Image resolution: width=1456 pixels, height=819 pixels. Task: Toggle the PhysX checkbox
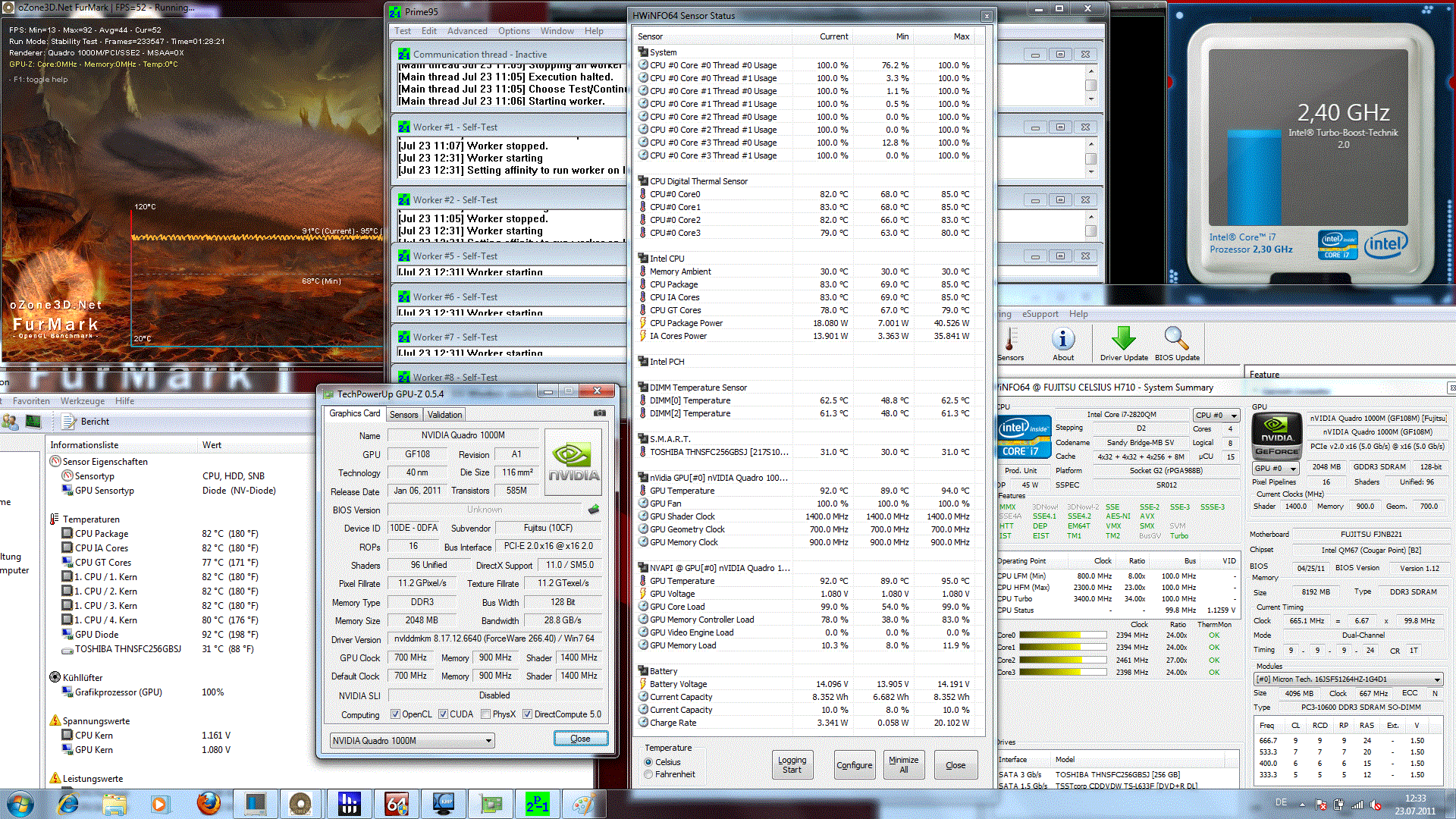point(485,714)
